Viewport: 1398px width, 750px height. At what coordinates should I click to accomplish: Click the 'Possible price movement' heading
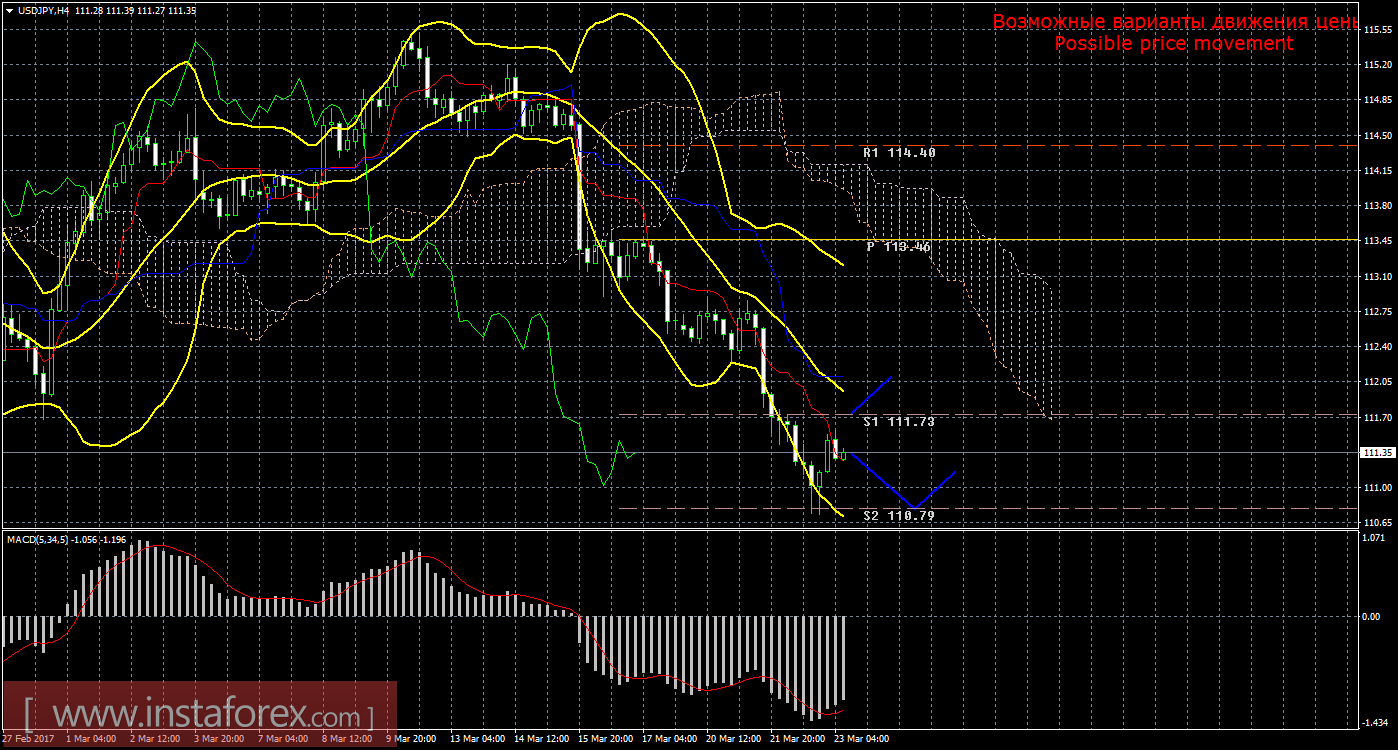[x=1173, y=44]
